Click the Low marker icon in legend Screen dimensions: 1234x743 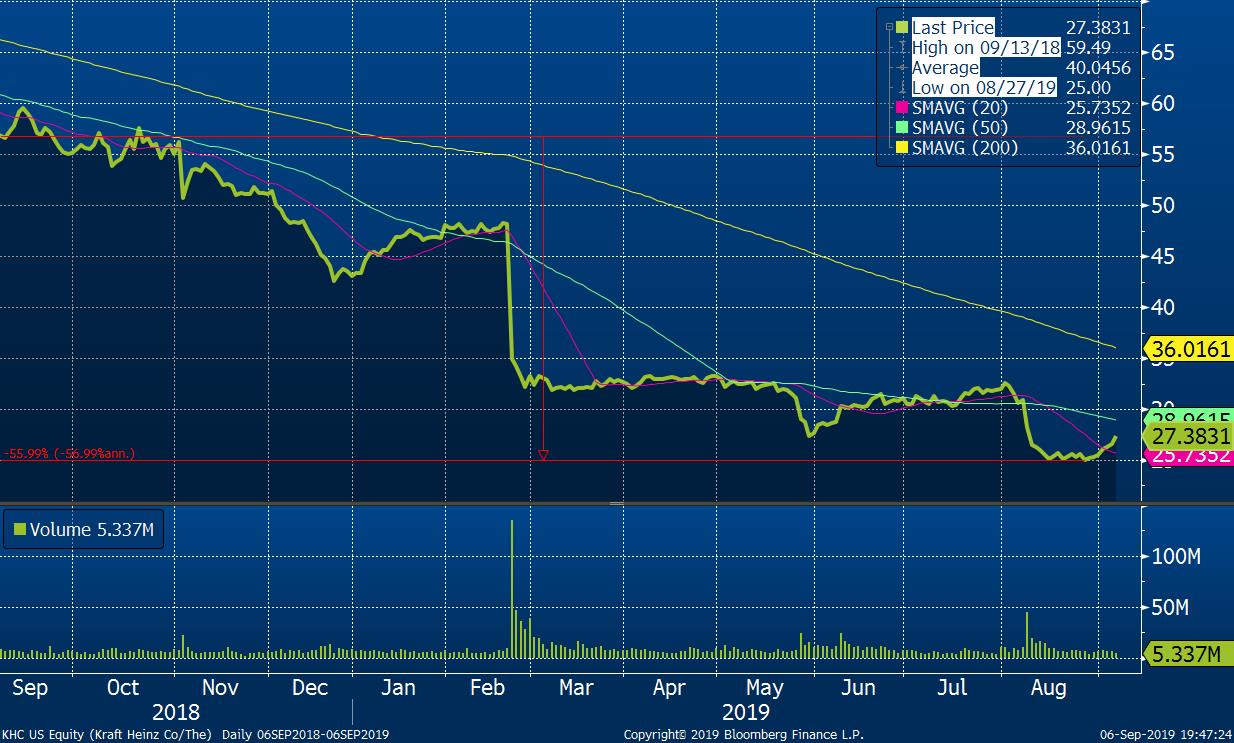(902, 88)
